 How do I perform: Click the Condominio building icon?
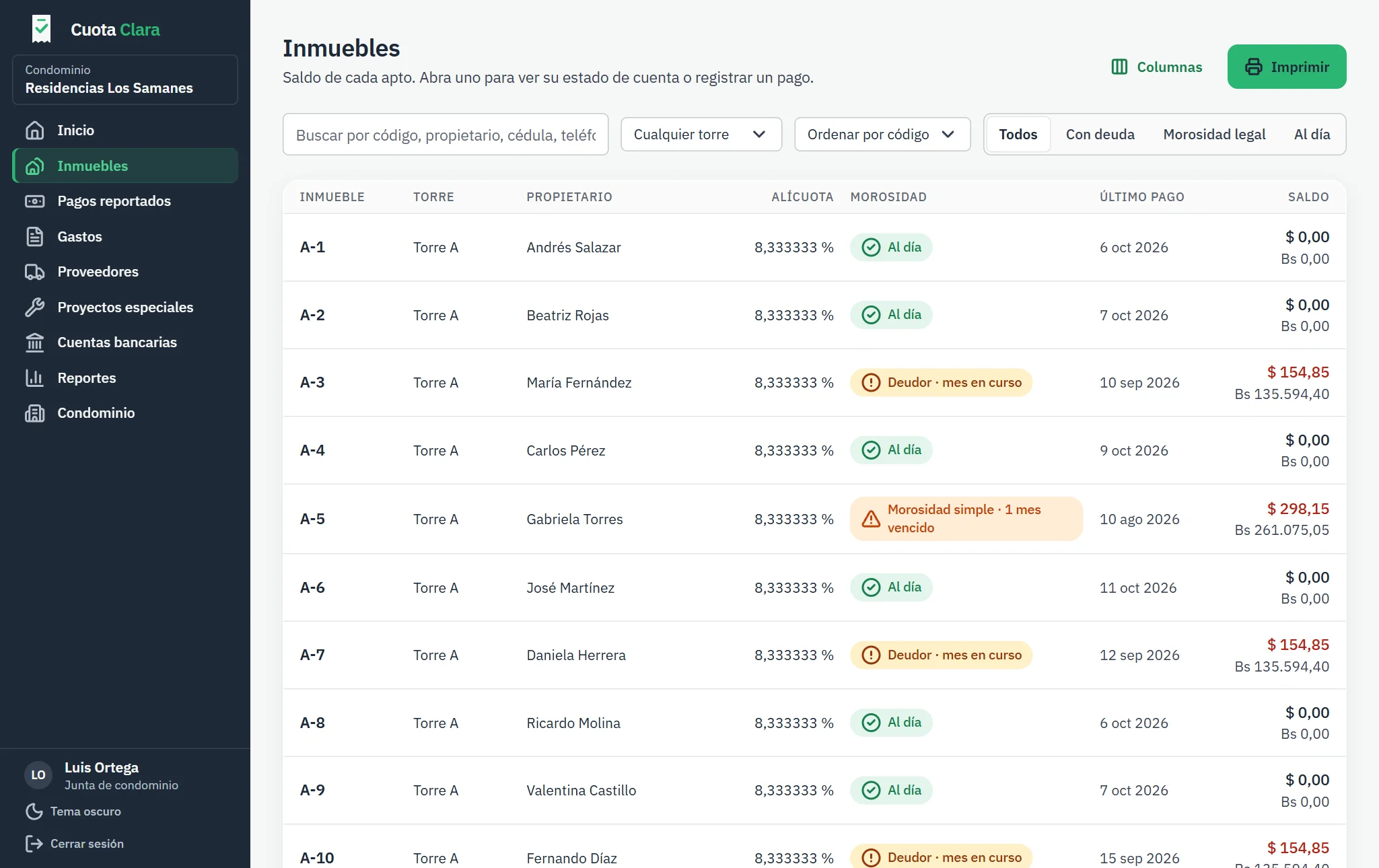(34, 413)
